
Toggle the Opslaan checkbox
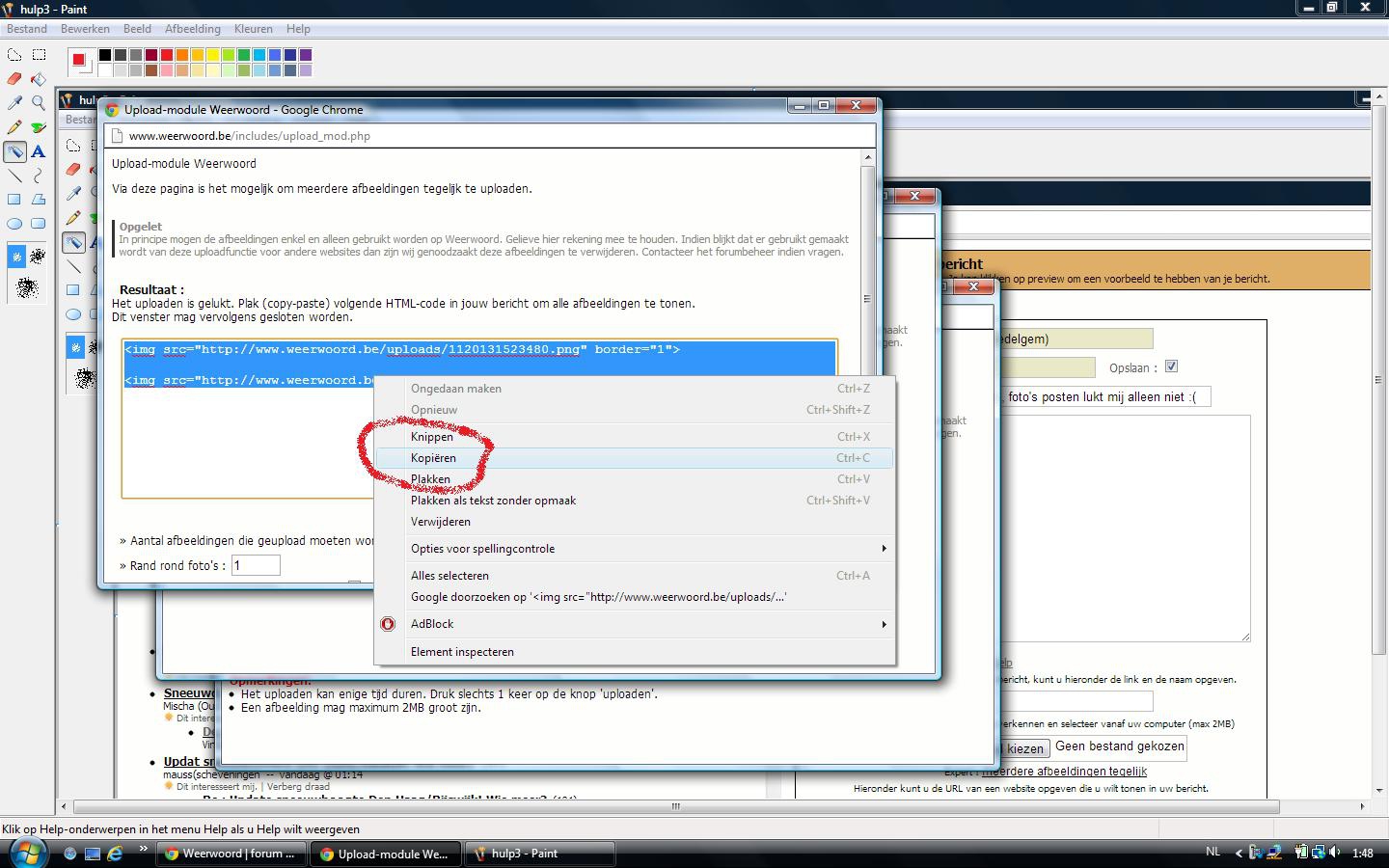pyautogui.click(x=1171, y=366)
